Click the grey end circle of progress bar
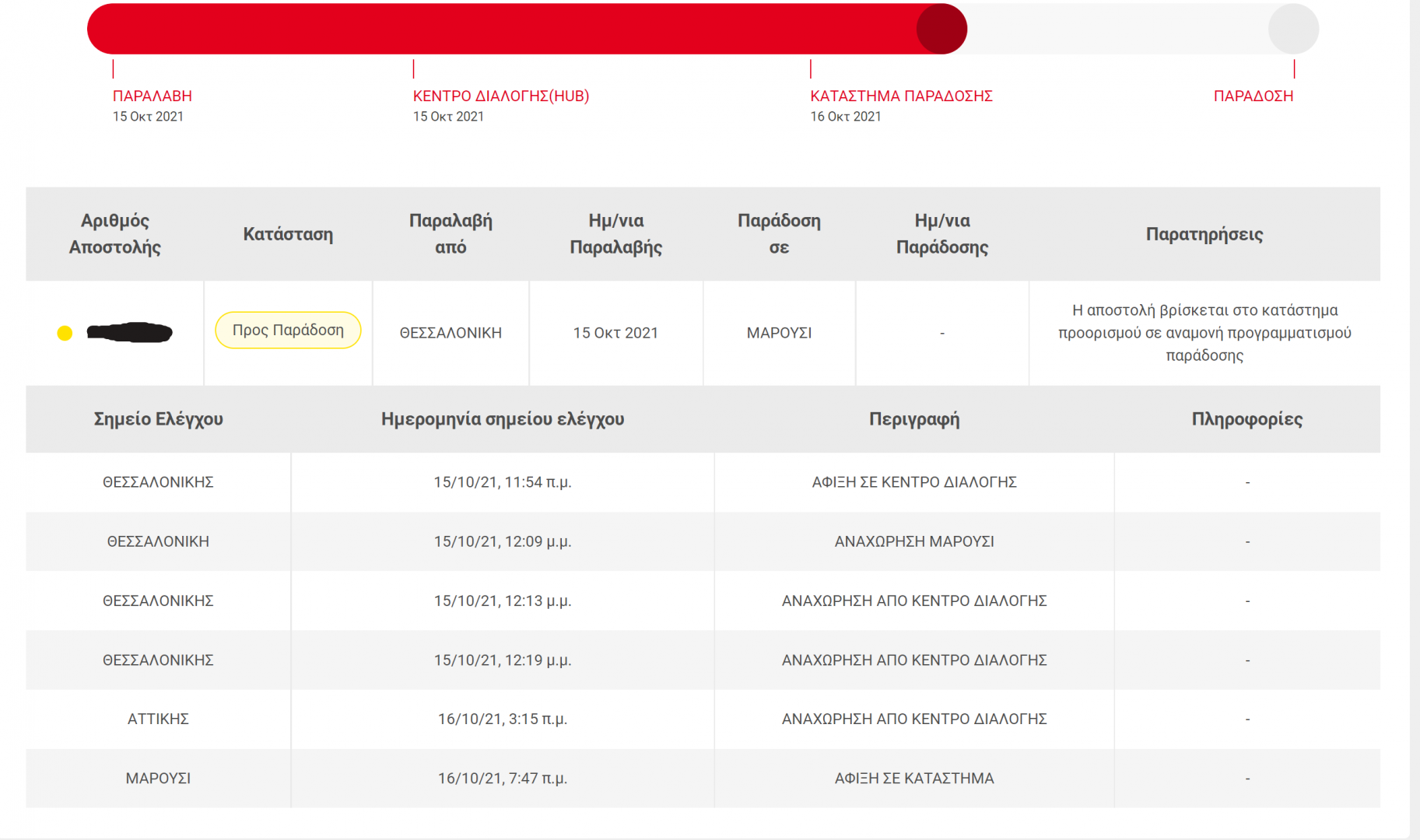1420x840 pixels. click(x=1293, y=29)
